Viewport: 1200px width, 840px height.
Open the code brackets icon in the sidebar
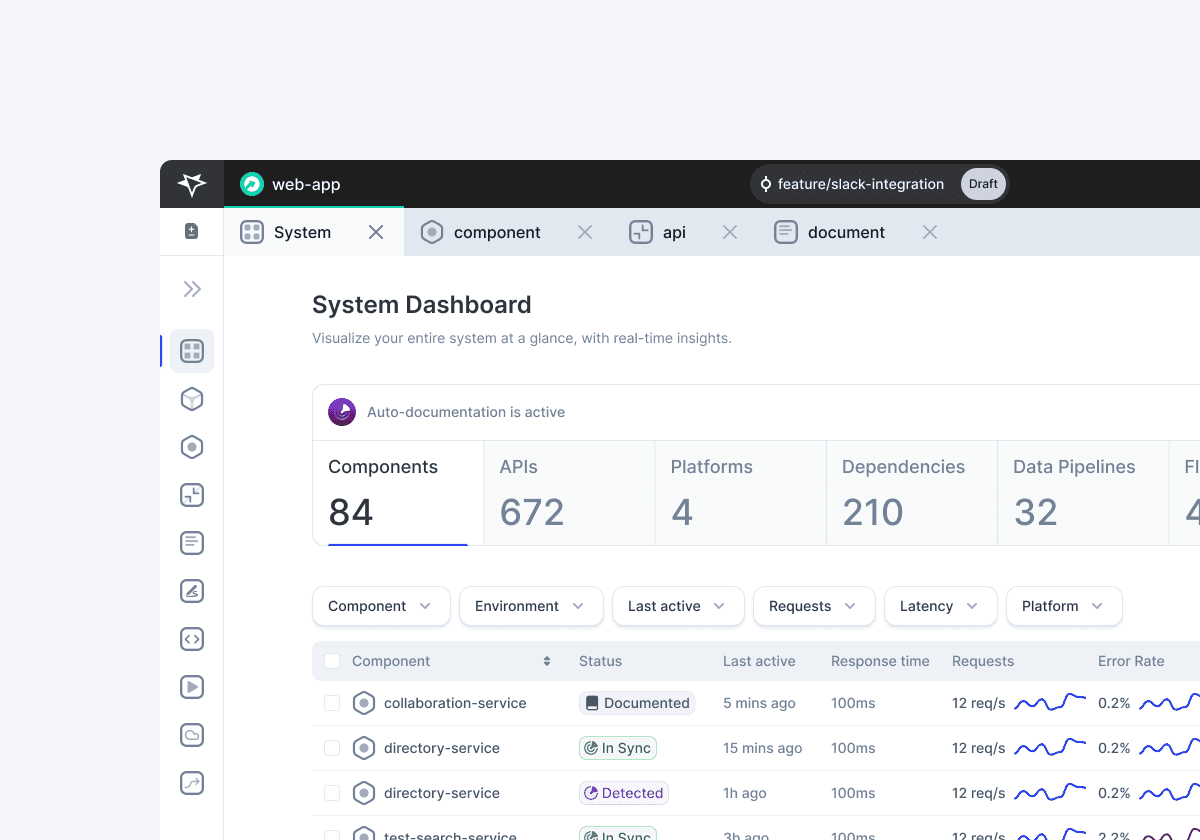(192, 639)
